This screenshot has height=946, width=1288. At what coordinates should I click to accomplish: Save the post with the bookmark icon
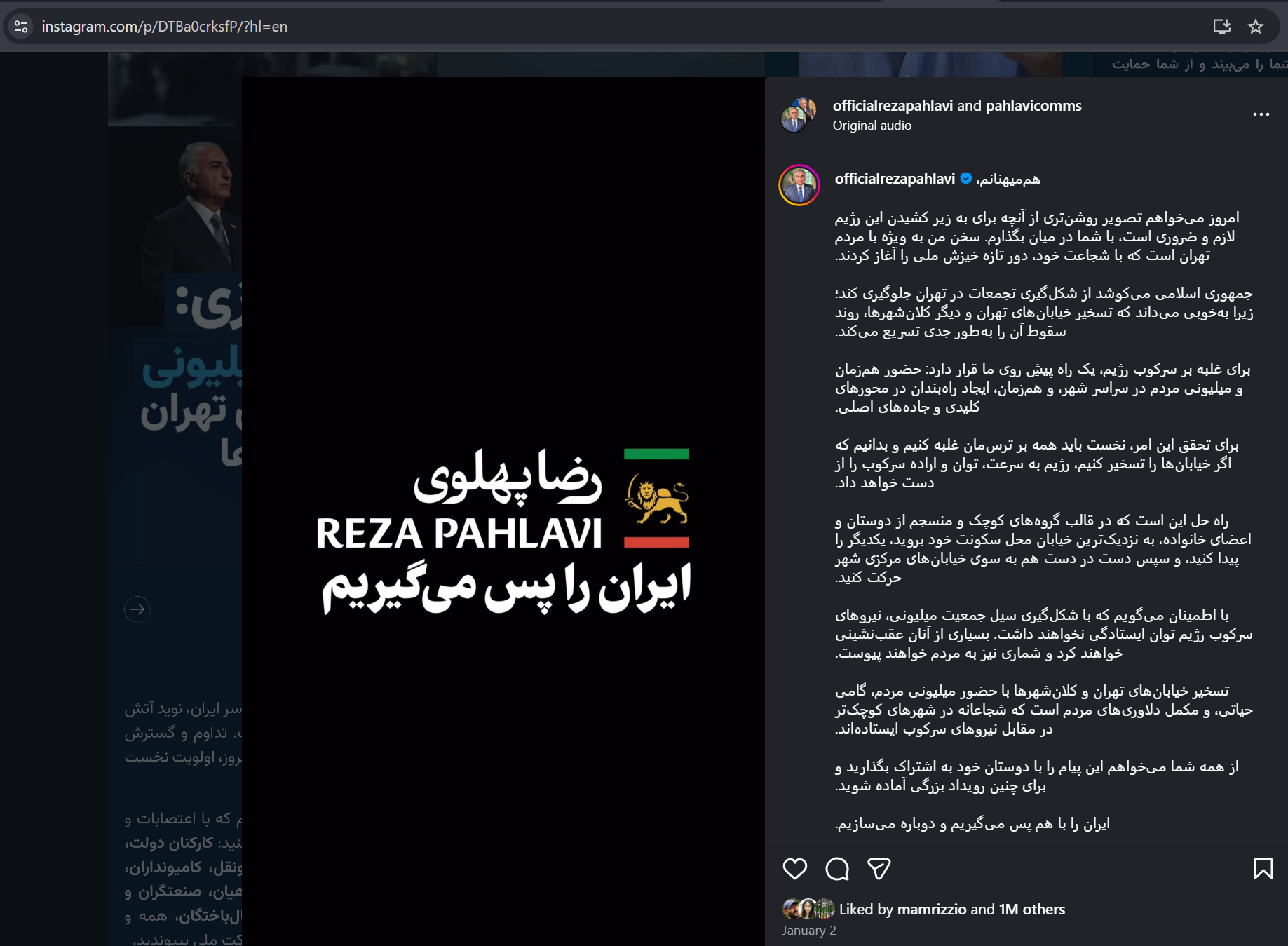1263,869
